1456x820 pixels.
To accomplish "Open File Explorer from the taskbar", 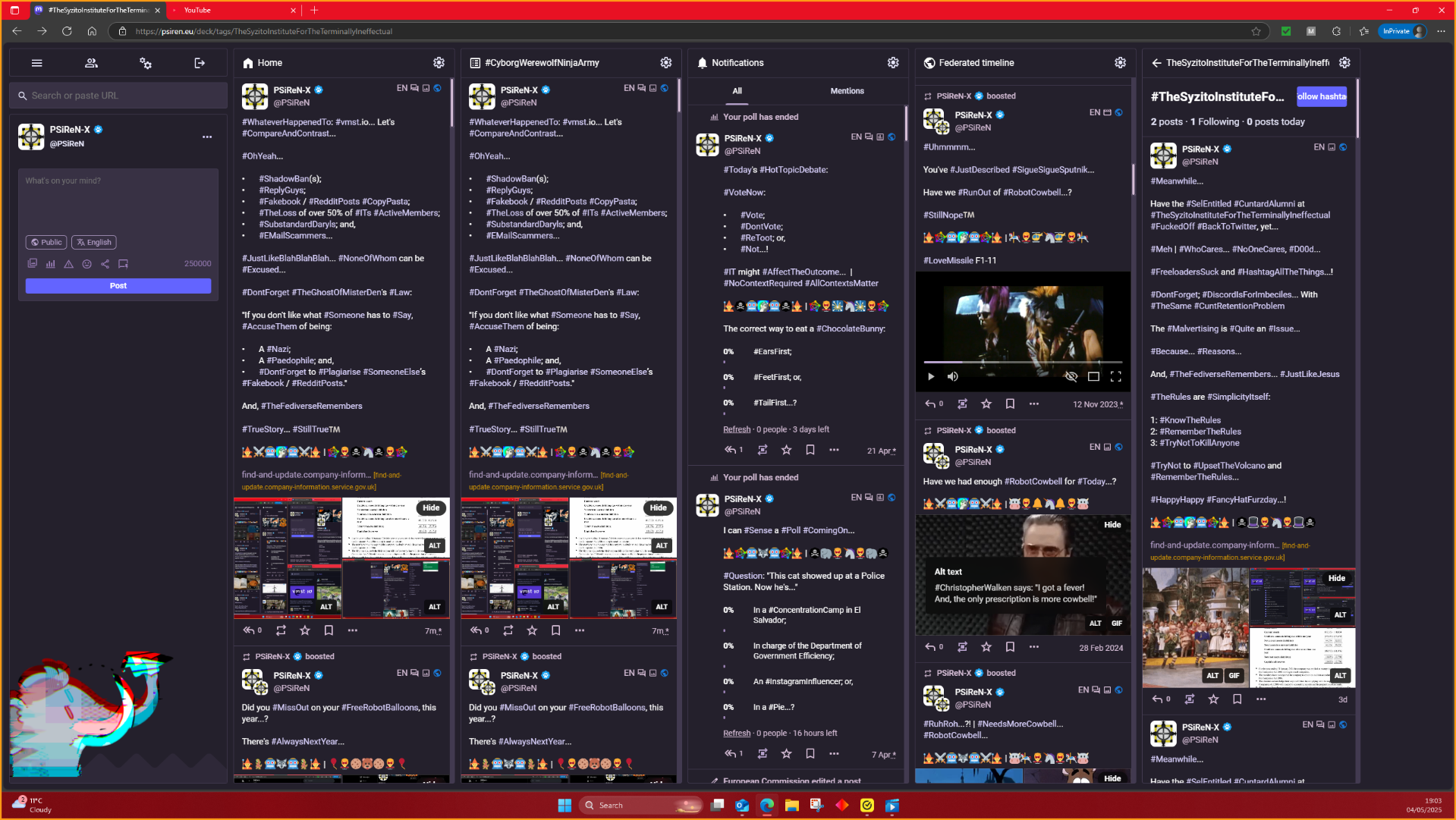I will [x=792, y=806].
